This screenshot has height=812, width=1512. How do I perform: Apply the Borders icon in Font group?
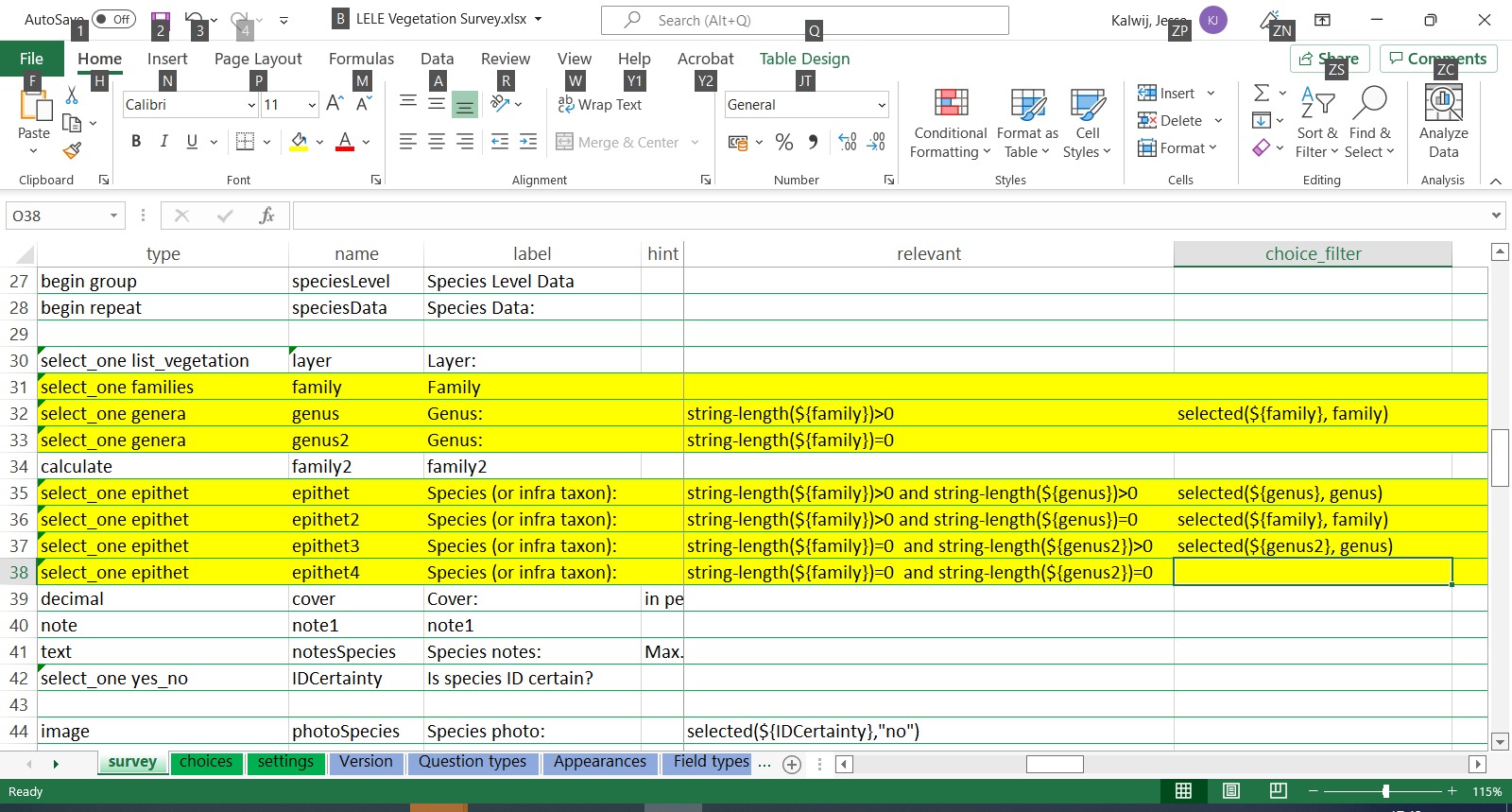pyautogui.click(x=245, y=142)
